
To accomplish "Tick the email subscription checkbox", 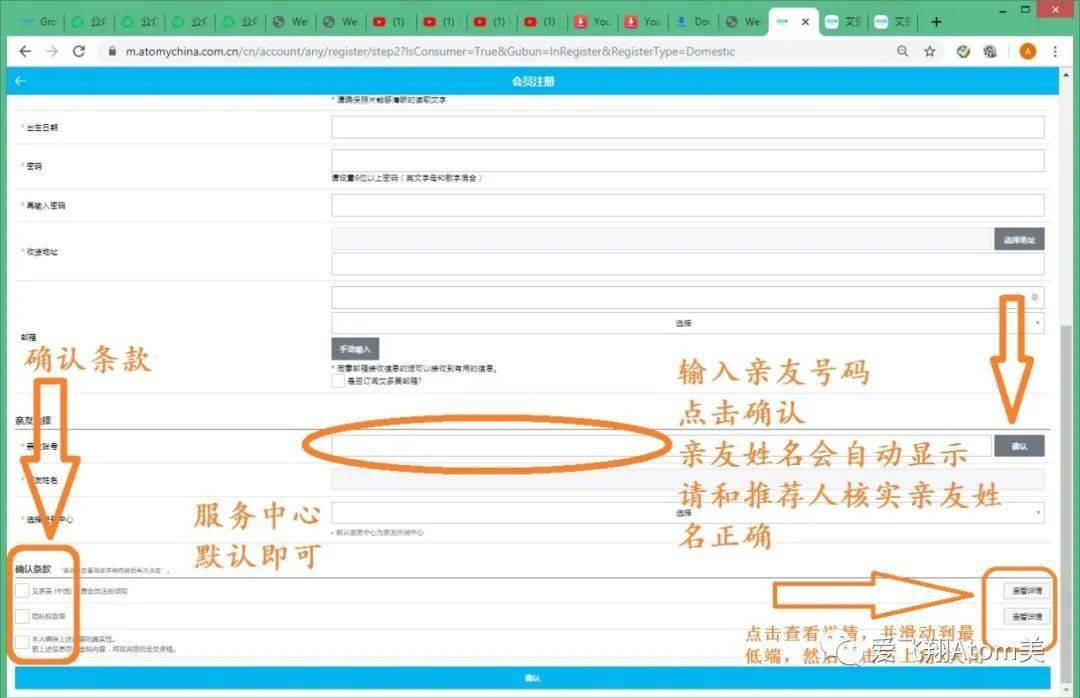I will coord(338,381).
